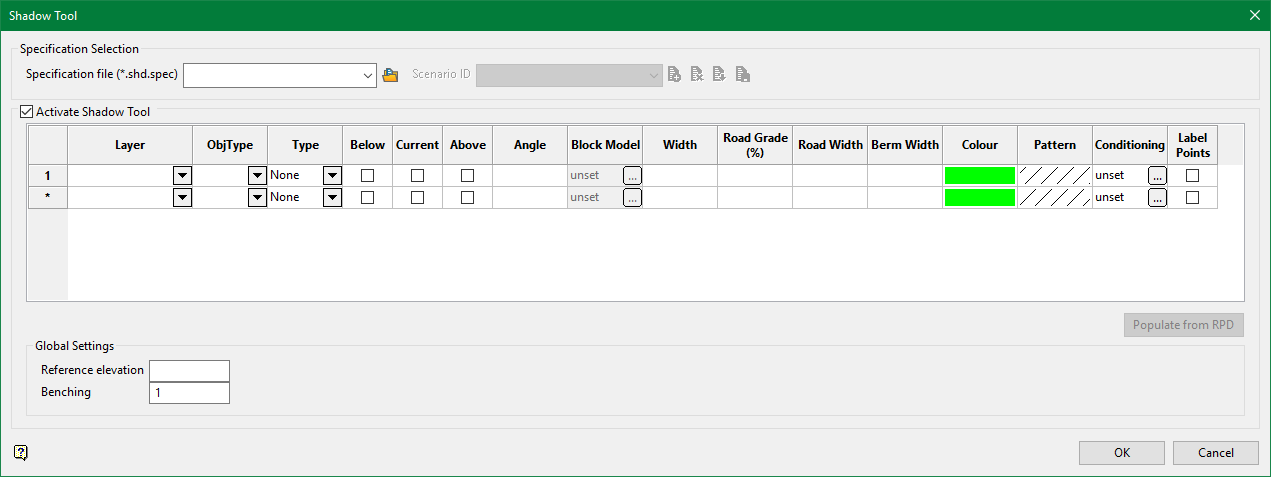Open the ObjType dropdown in the * row
The width and height of the screenshot is (1271, 477).
pyautogui.click(x=257, y=197)
